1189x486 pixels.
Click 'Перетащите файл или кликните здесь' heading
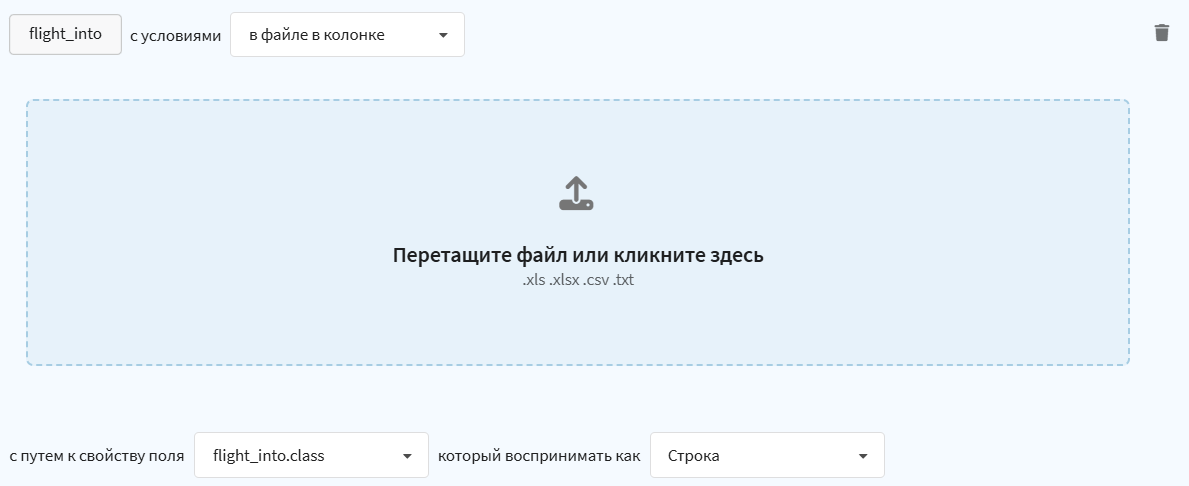click(578, 255)
